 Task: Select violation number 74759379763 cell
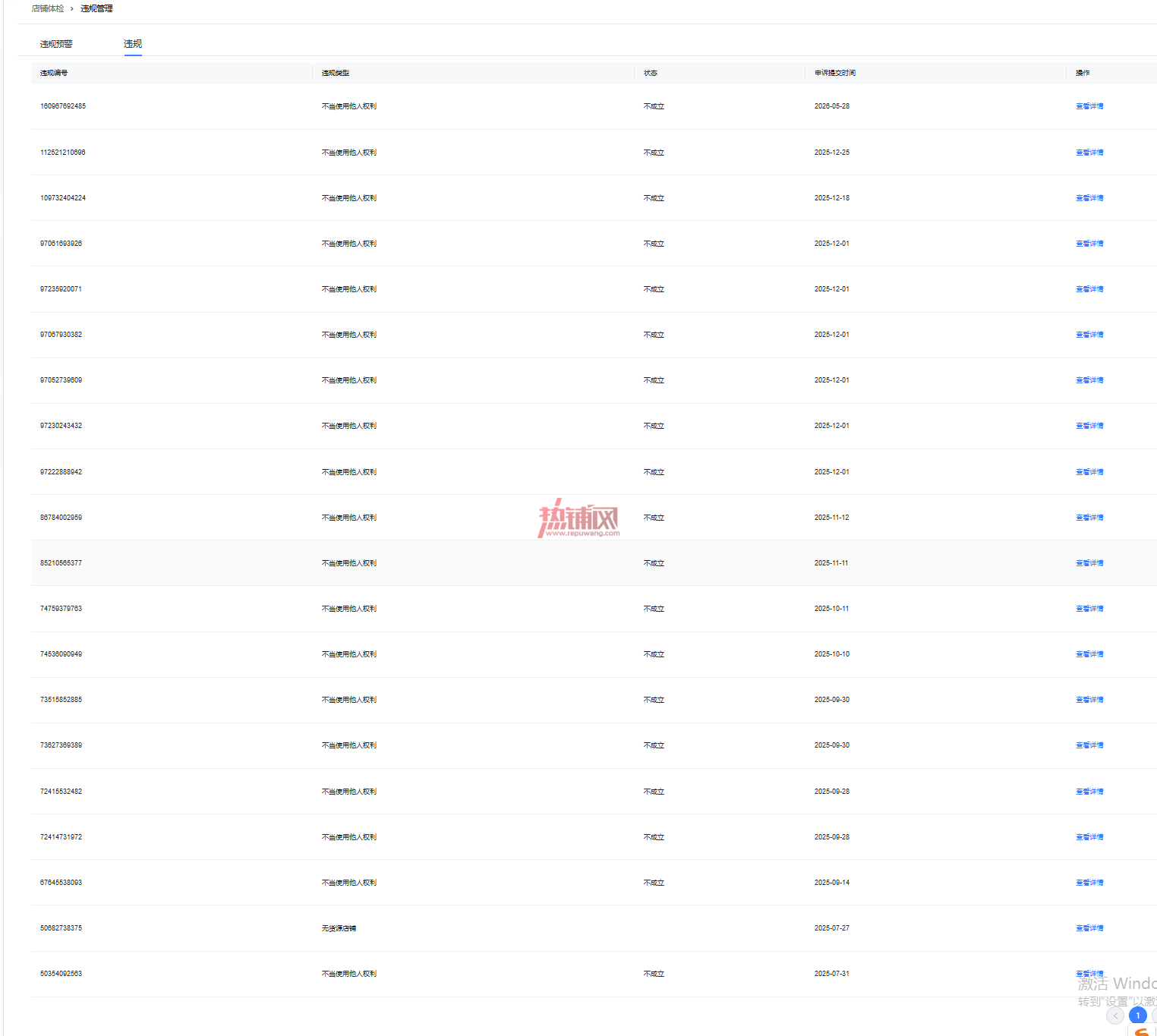click(x=61, y=609)
